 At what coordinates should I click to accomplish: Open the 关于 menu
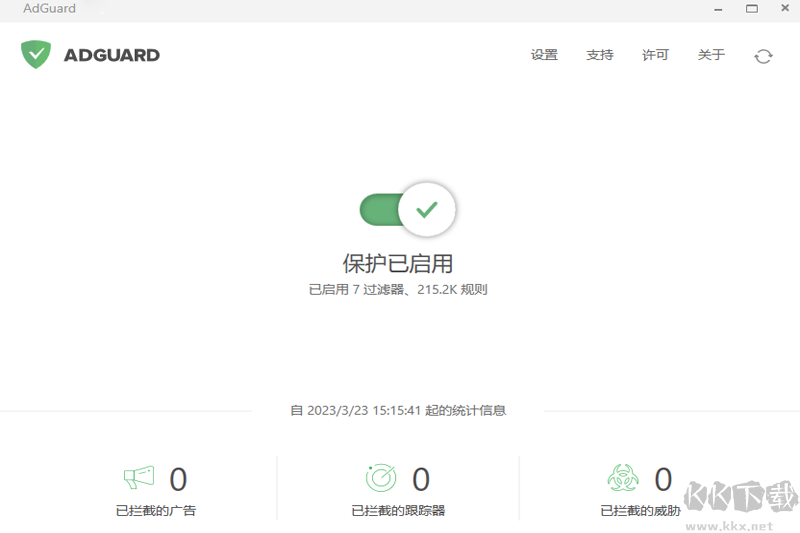[x=711, y=55]
